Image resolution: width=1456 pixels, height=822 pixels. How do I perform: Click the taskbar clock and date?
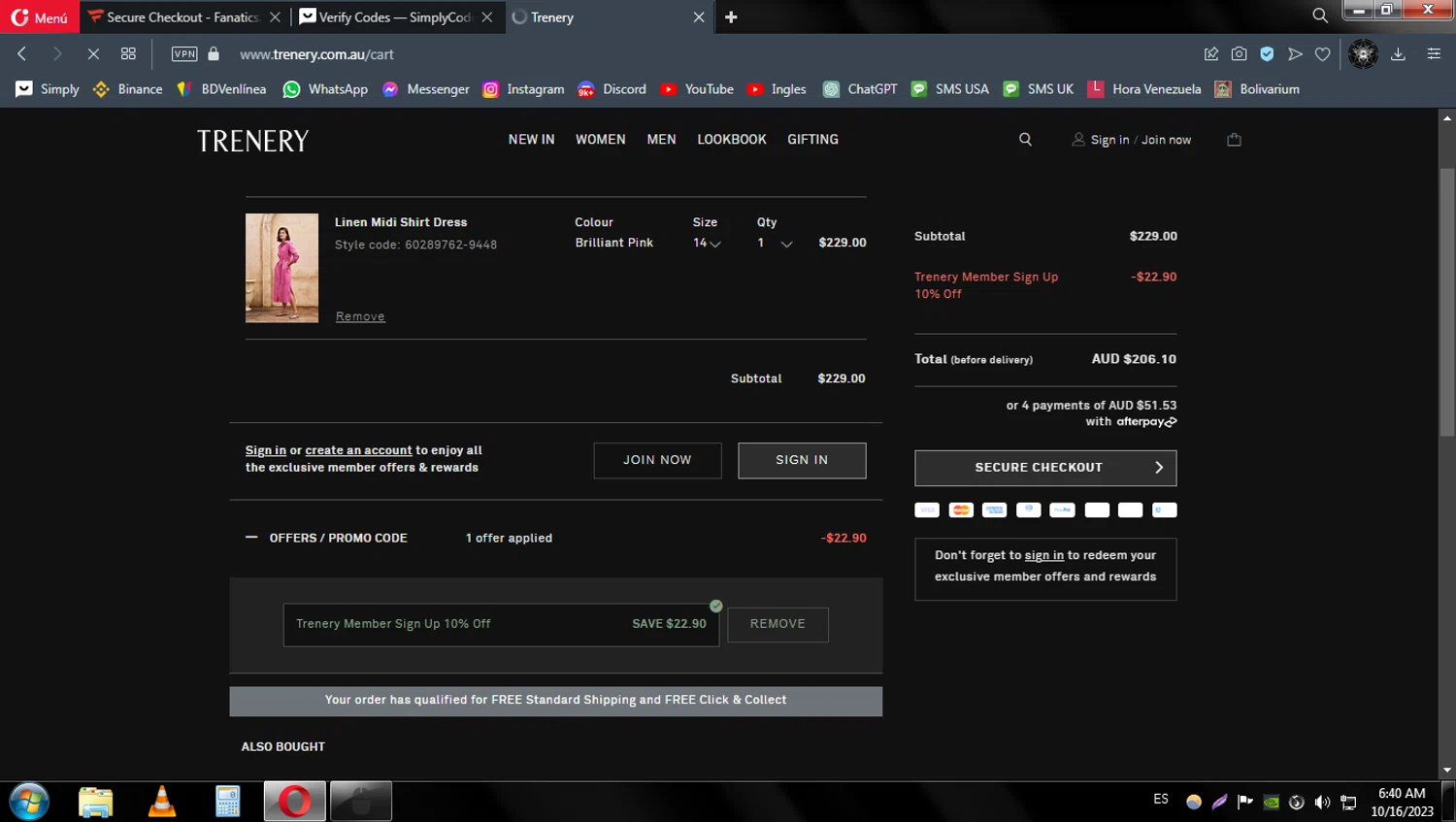1402,802
